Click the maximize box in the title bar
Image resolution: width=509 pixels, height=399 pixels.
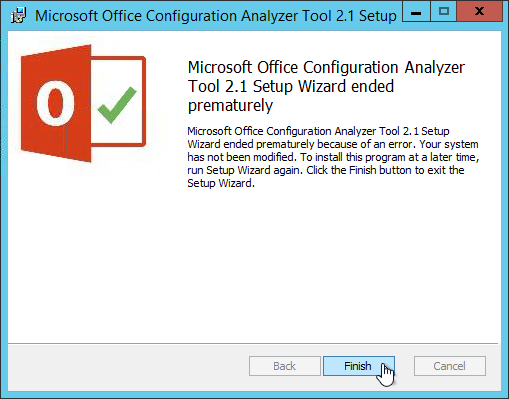[444, 12]
